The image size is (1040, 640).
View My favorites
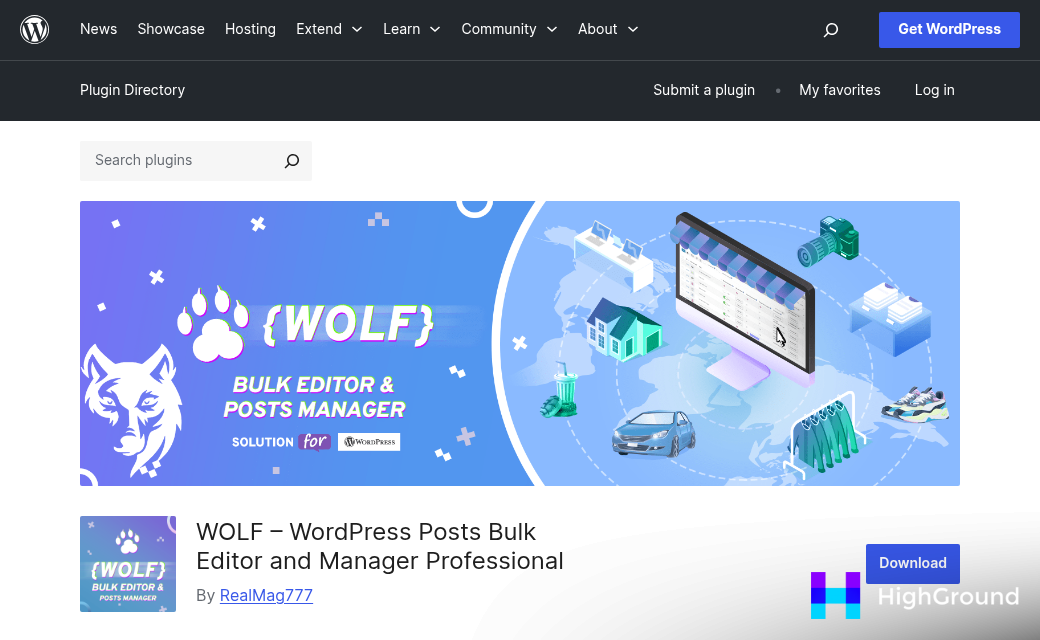tap(839, 90)
